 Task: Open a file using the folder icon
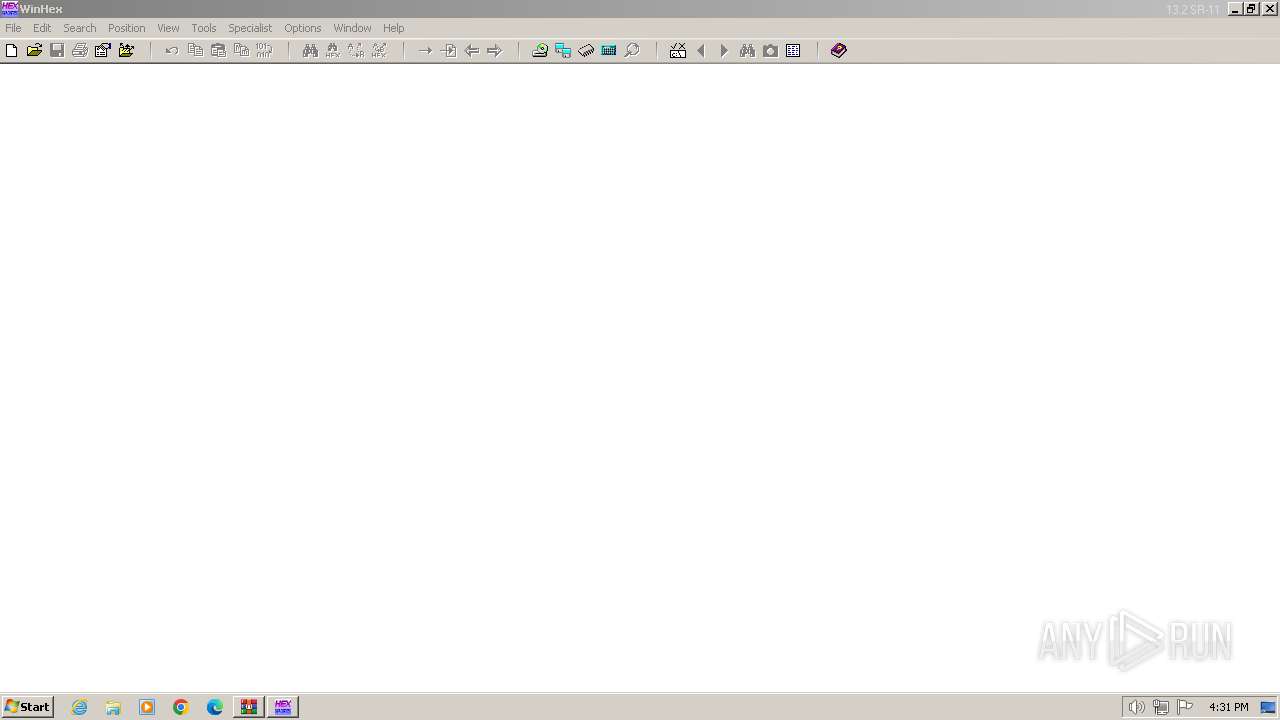point(34,50)
